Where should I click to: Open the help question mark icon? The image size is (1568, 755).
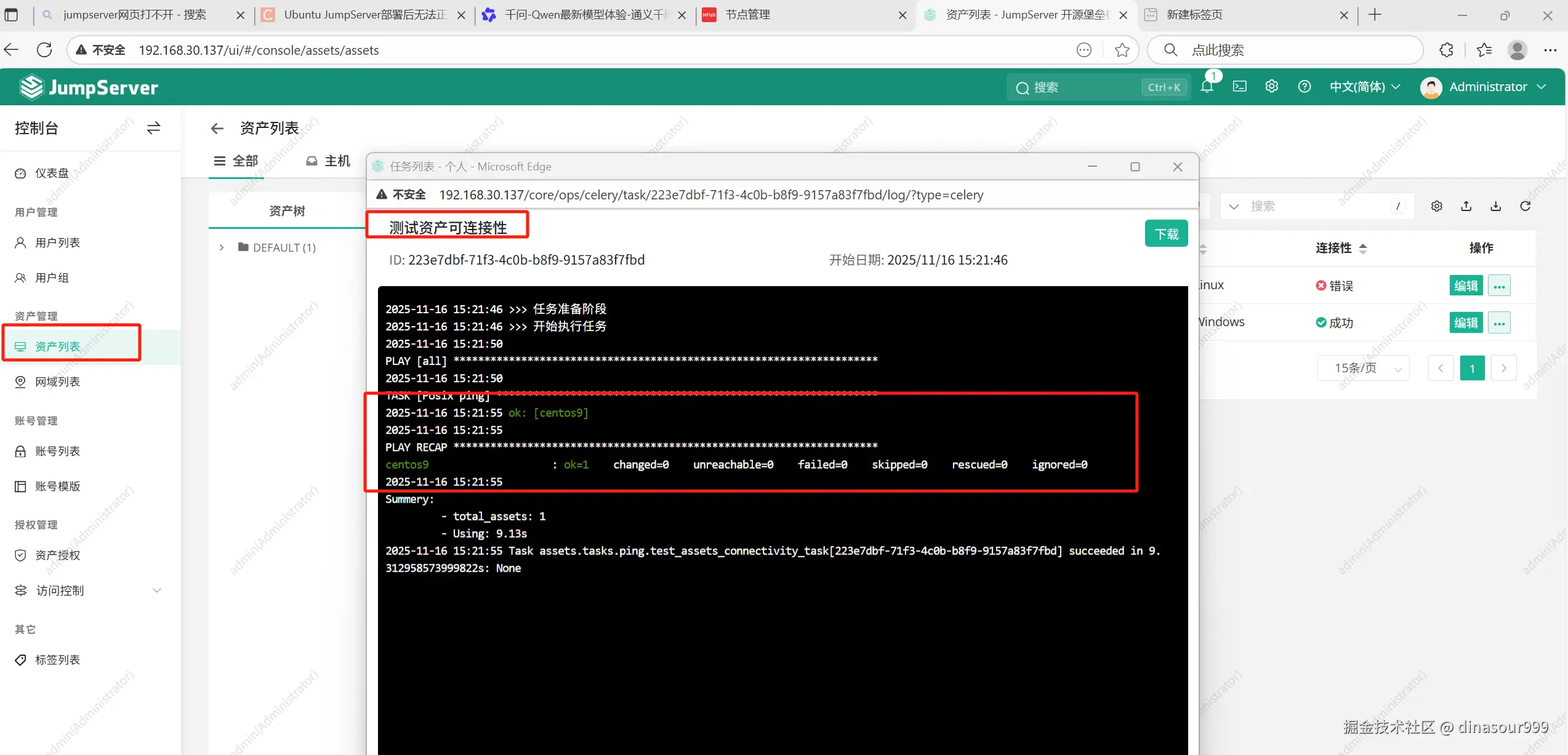pyautogui.click(x=1304, y=87)
